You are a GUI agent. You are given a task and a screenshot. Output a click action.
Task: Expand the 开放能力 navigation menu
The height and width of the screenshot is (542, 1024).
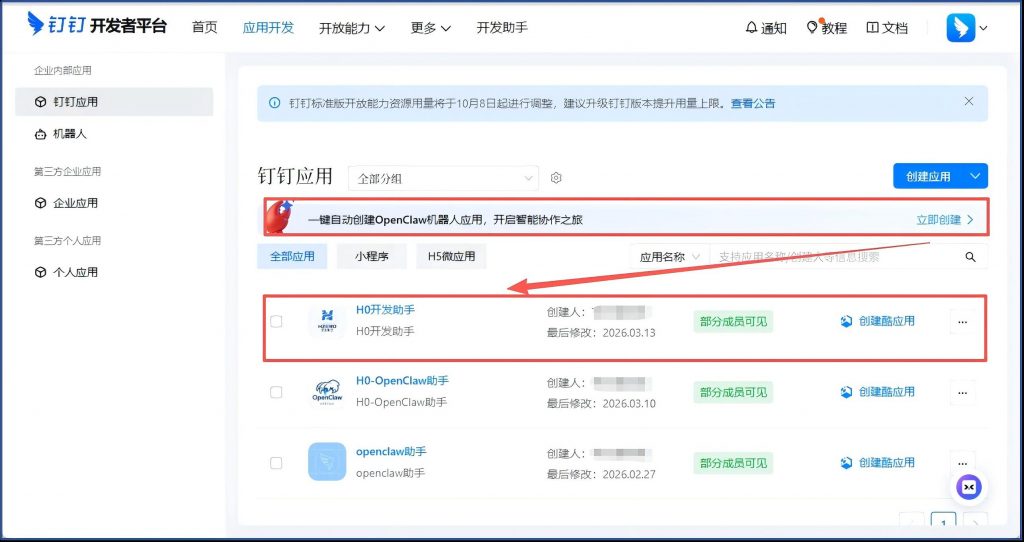coord(352,28)
